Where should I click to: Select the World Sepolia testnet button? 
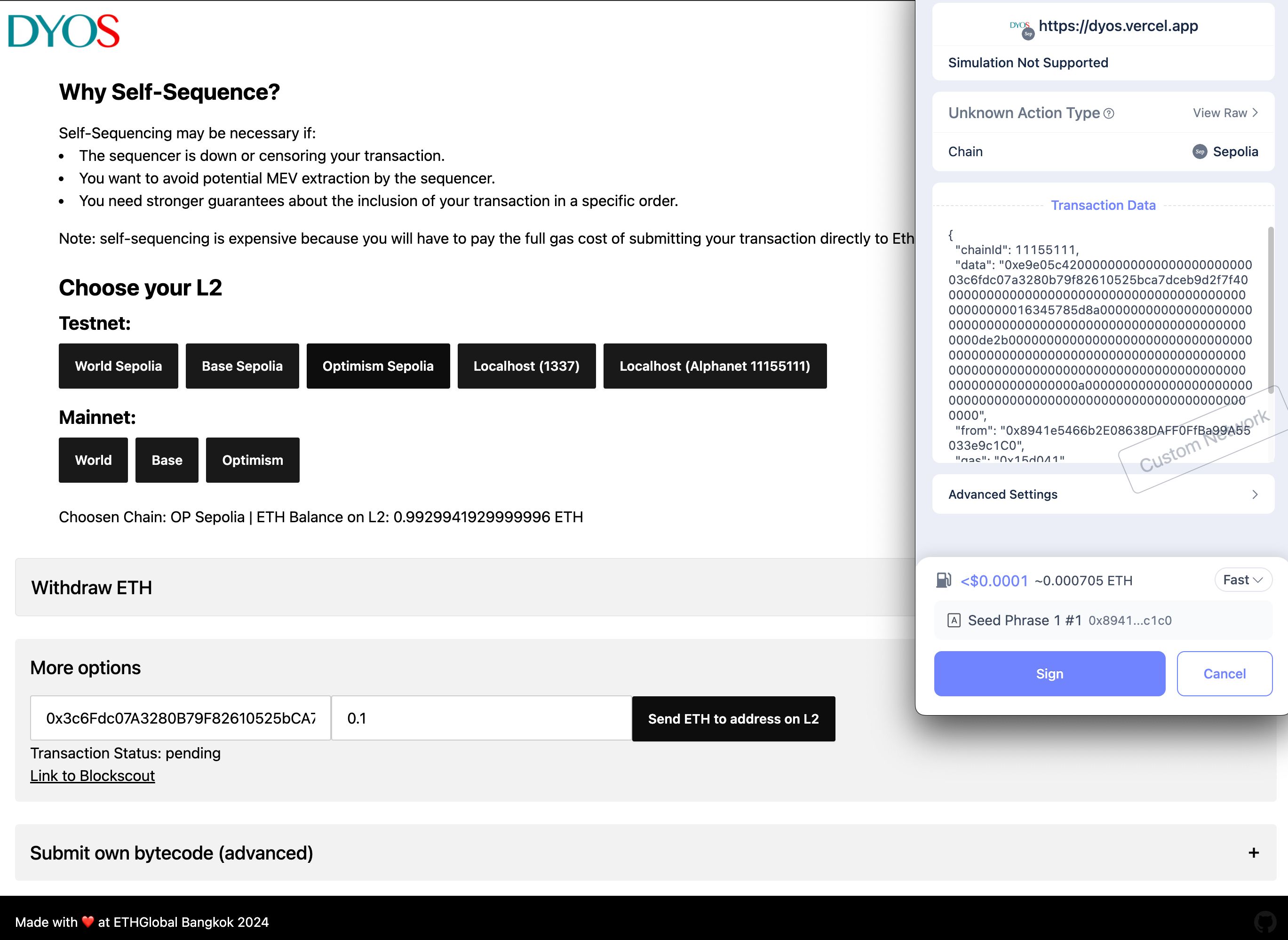click(x=118, y=366)
